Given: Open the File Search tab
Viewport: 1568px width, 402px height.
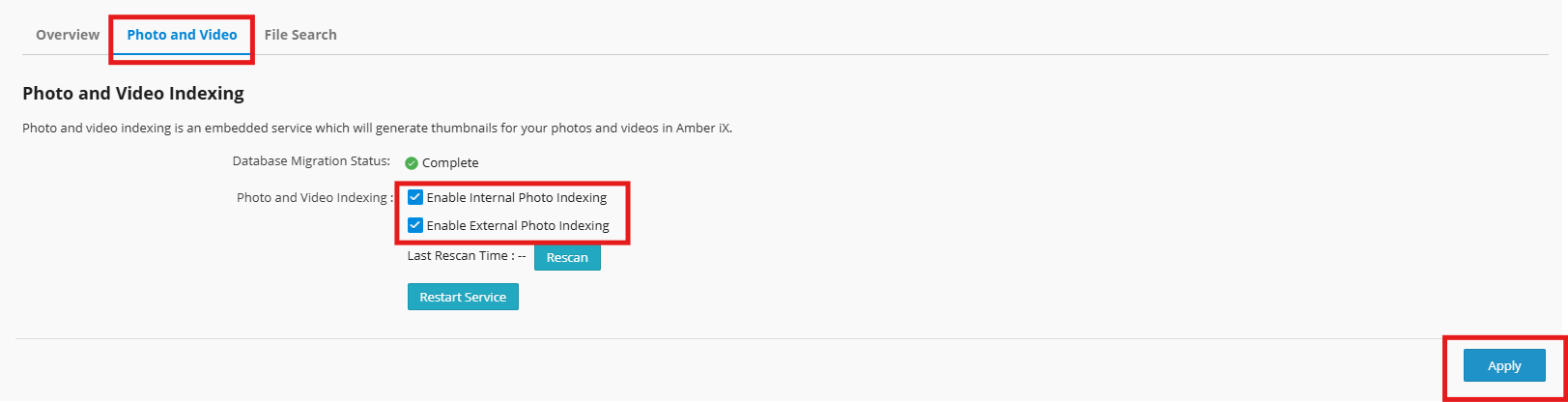Looking at the screenshot, I should tap(300, 35).
